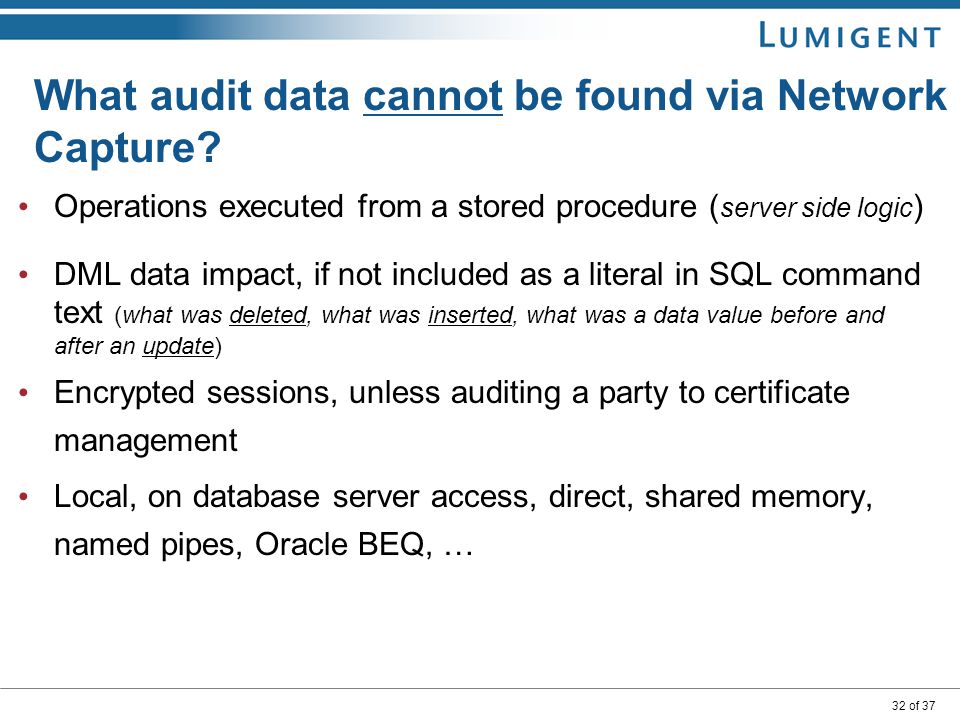Click the slide title heading
960x720 pixels.
point(490,121)
